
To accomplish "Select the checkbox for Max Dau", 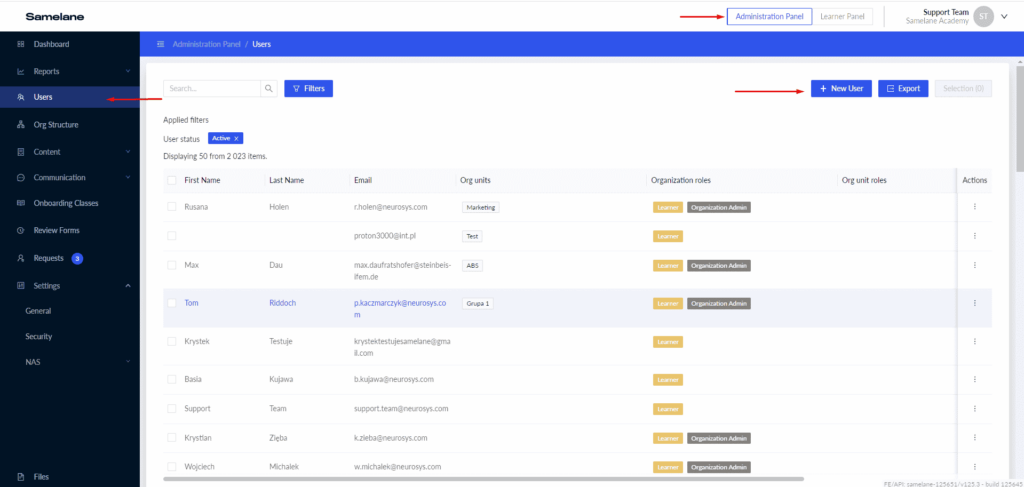I will (172, 265).
